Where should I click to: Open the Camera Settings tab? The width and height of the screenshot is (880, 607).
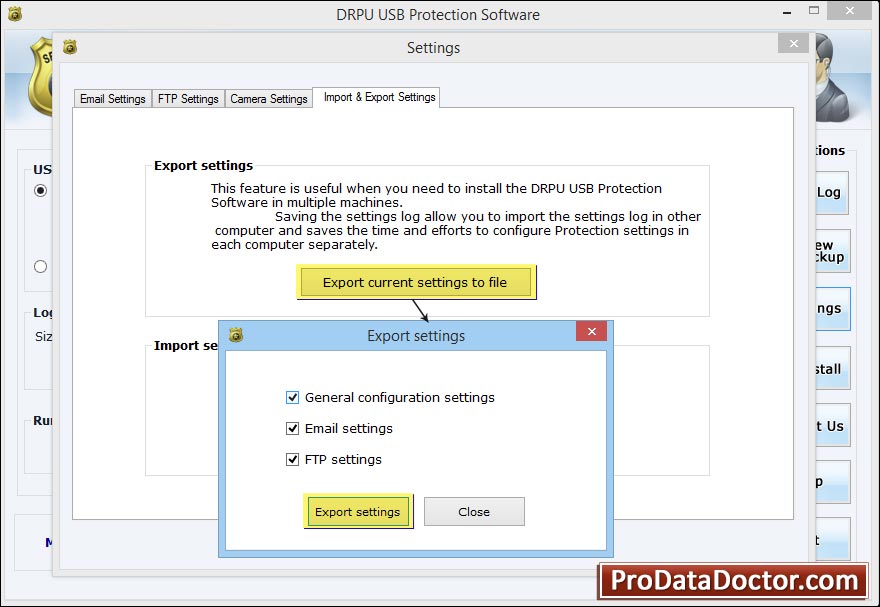tap(268, 98)
